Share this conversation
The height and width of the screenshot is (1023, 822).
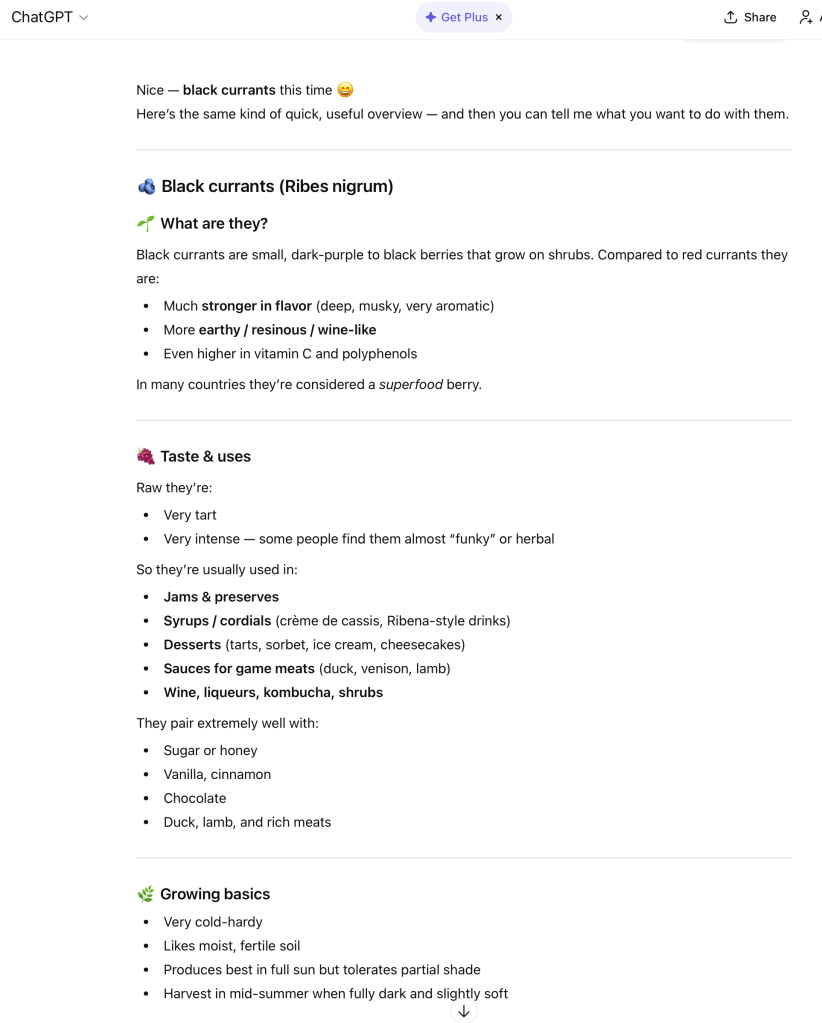point(750,17)
